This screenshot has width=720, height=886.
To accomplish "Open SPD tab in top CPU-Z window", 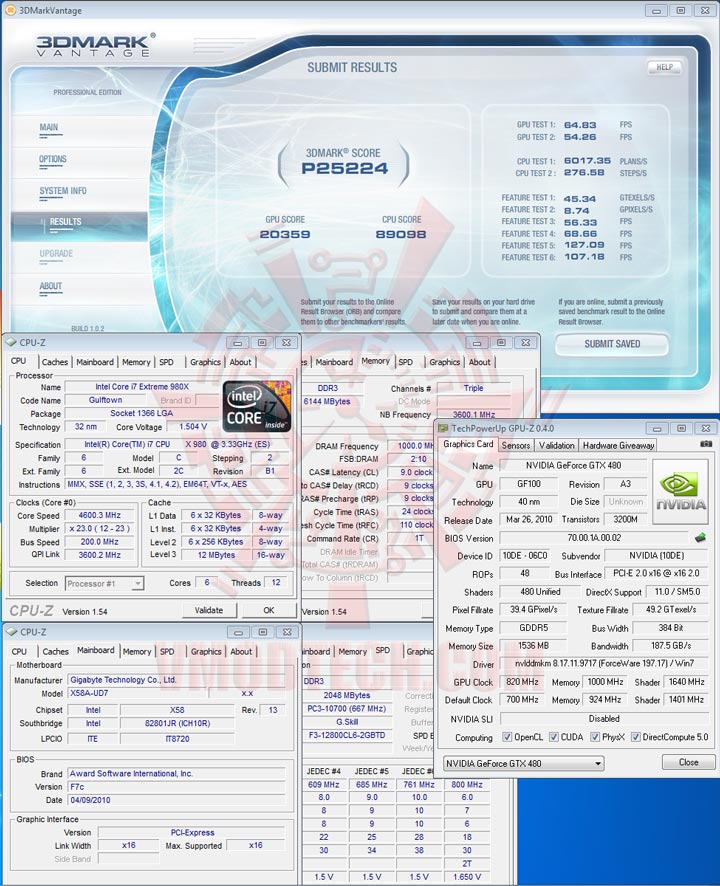I will pos(166,362).
